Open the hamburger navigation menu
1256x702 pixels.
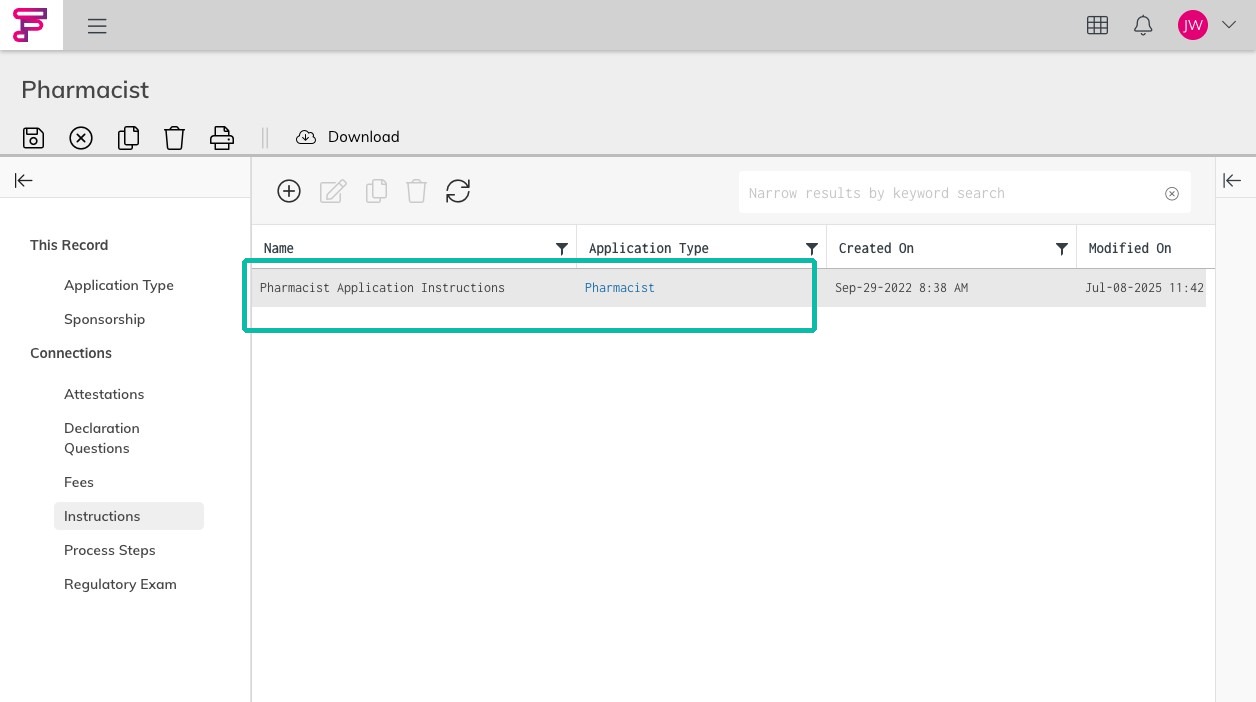pos(97,26)
